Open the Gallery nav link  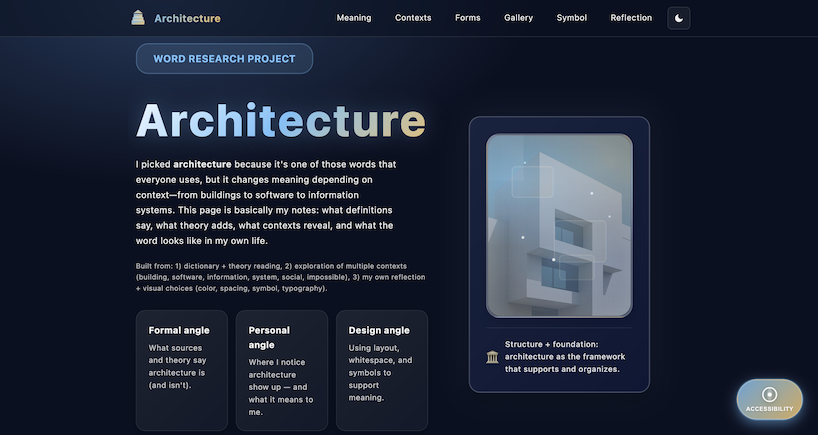point(518,18)
